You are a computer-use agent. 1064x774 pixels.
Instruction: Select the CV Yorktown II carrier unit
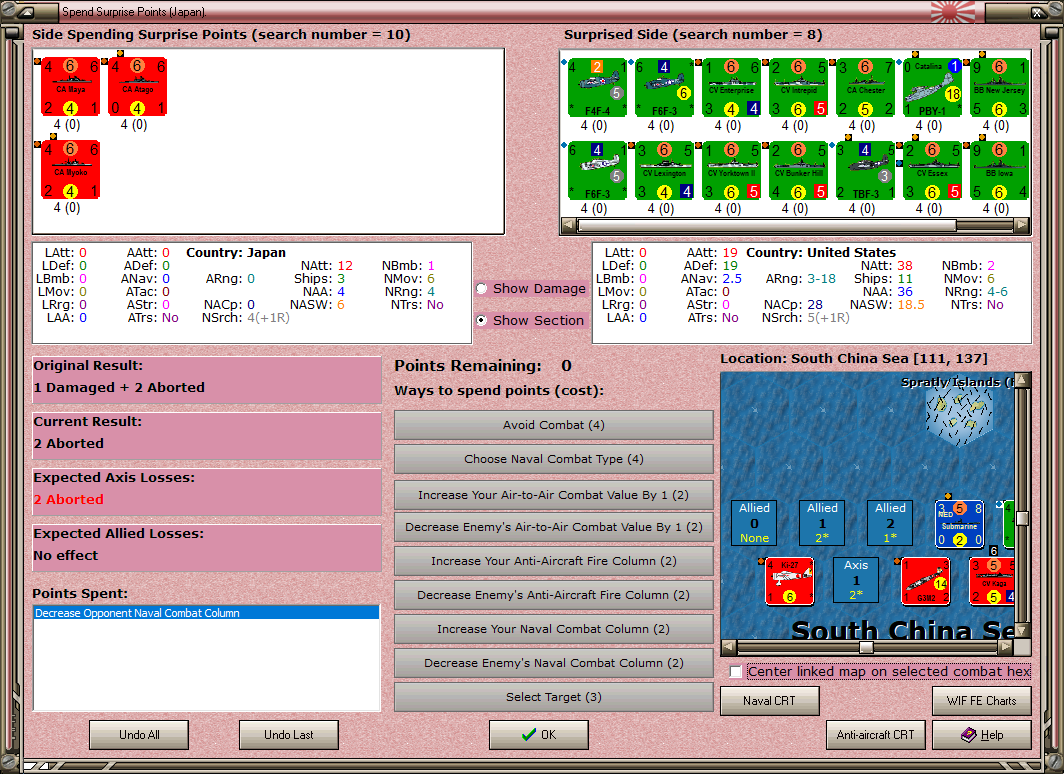point(732,171)
